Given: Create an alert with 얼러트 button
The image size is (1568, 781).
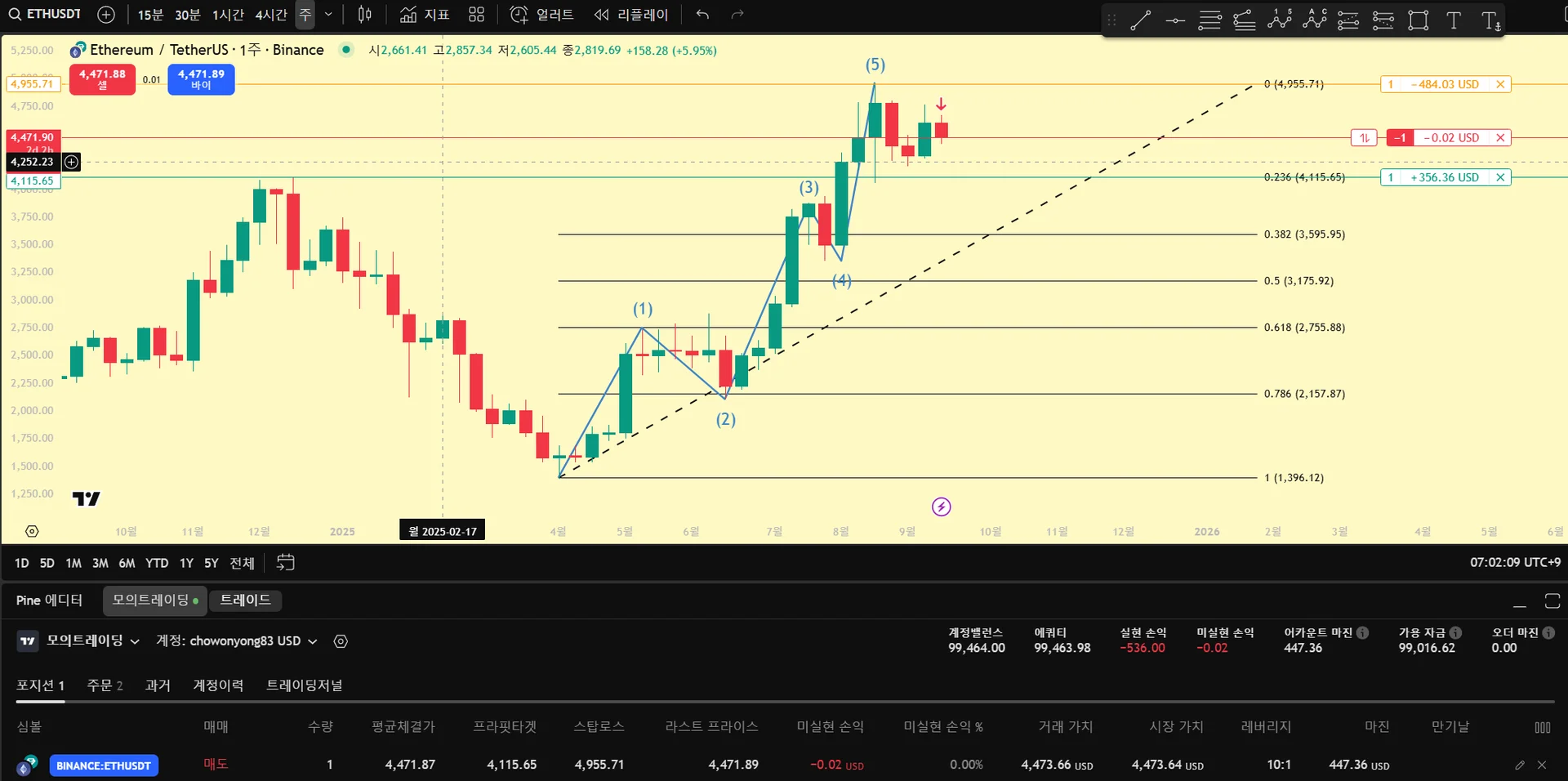Looking at the screenshot, I should (x=541, y=14).
